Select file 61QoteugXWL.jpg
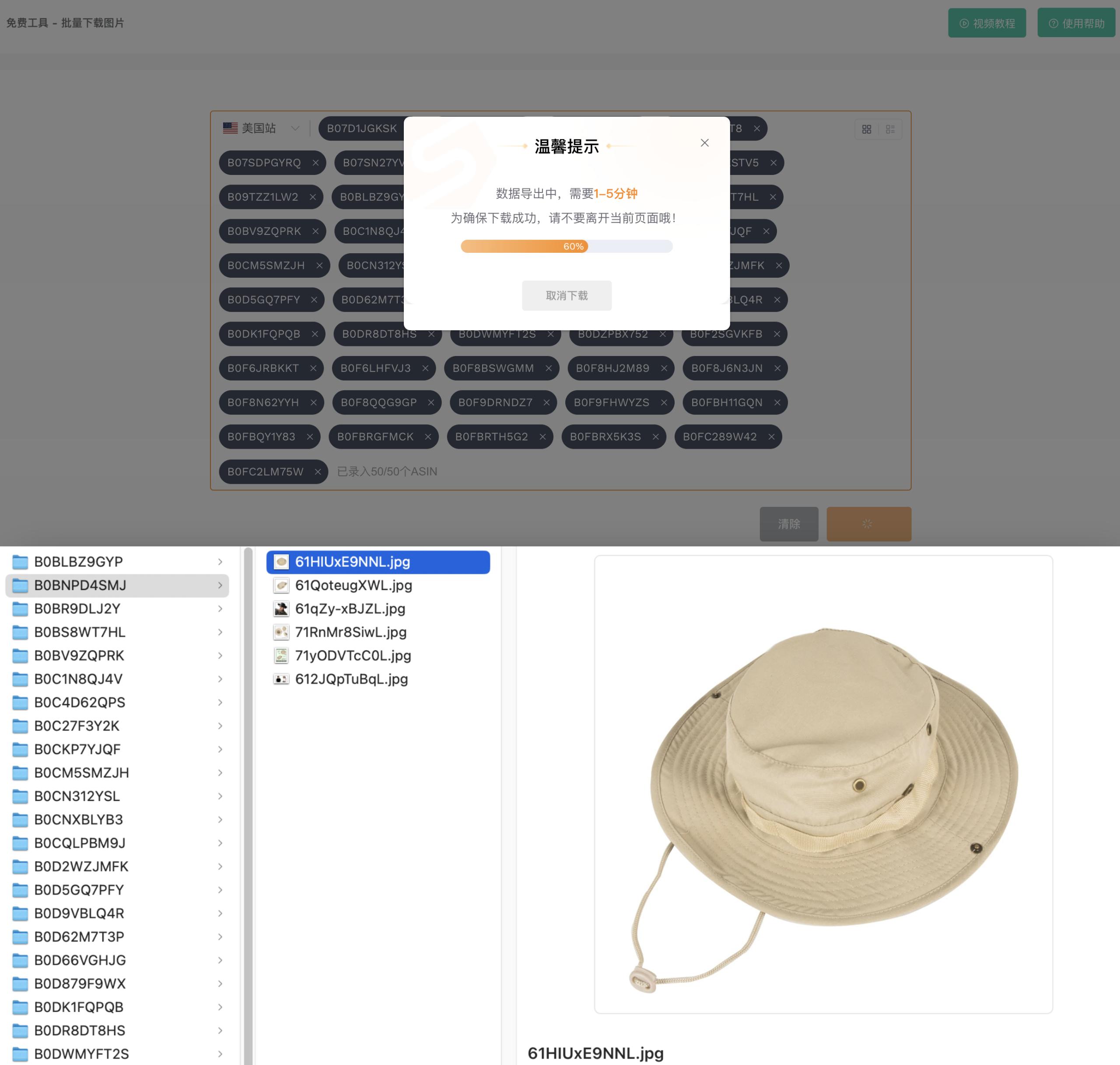This screenshot has width=1120, height=1065. point(353,585)
